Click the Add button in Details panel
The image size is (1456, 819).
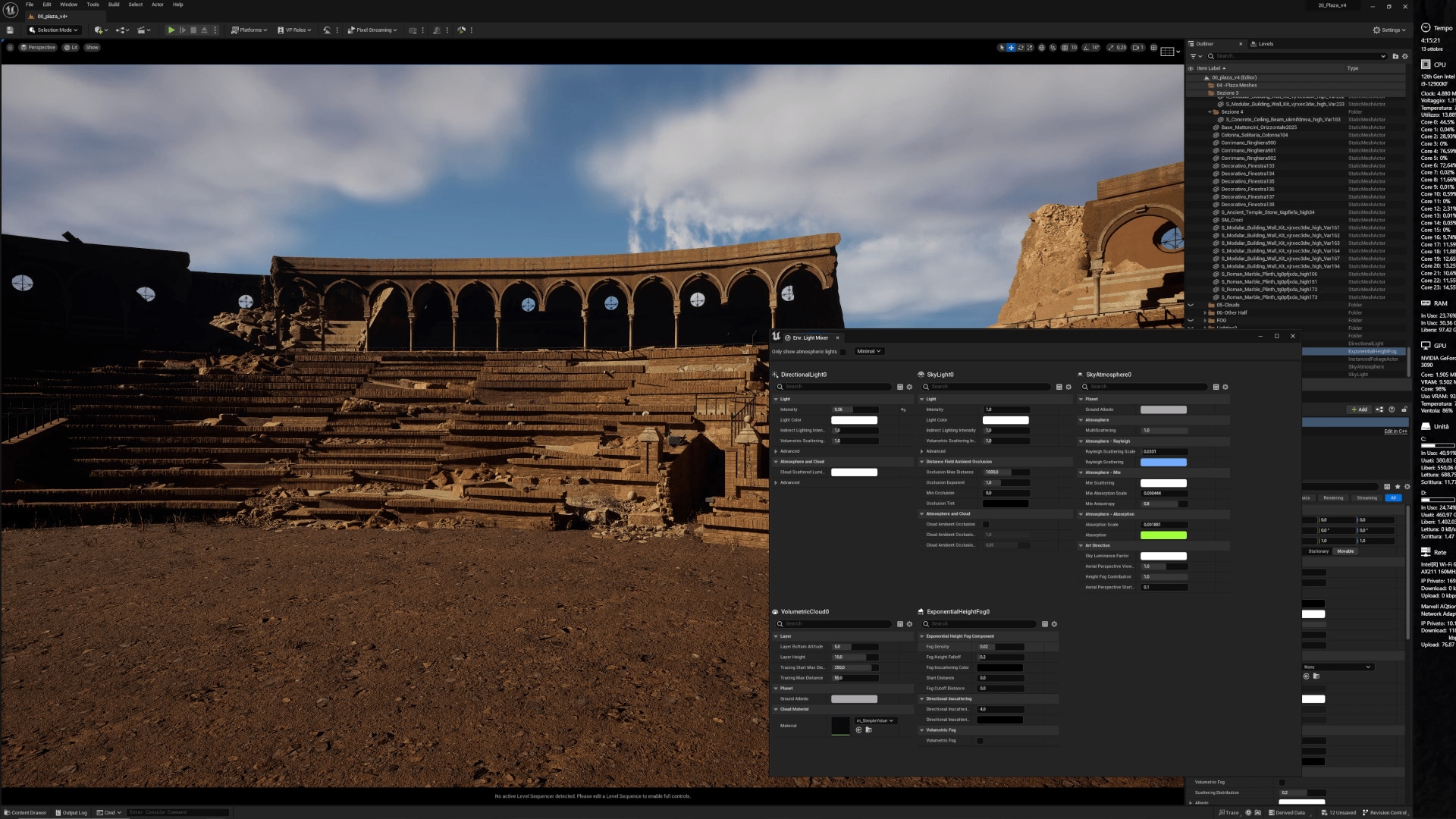(1359, 409)
